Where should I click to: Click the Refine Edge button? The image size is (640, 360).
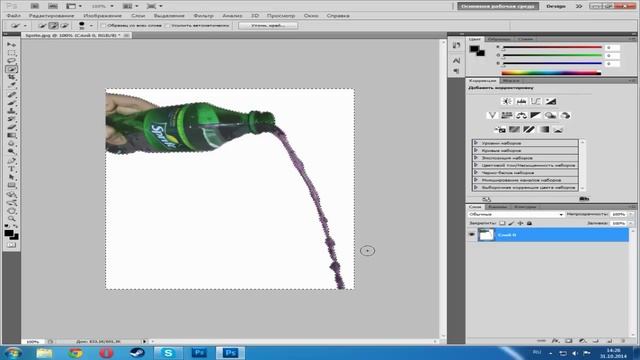coord(268,25)
